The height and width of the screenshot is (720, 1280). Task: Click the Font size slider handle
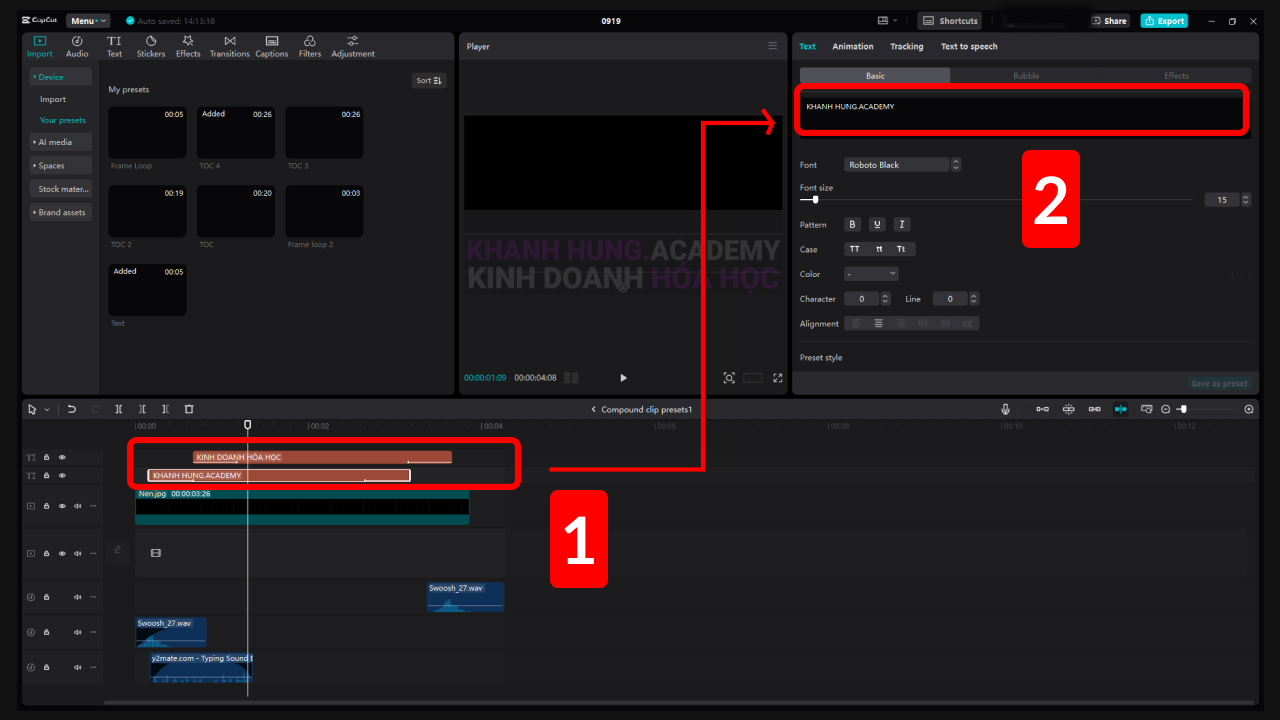click(815, 200)
